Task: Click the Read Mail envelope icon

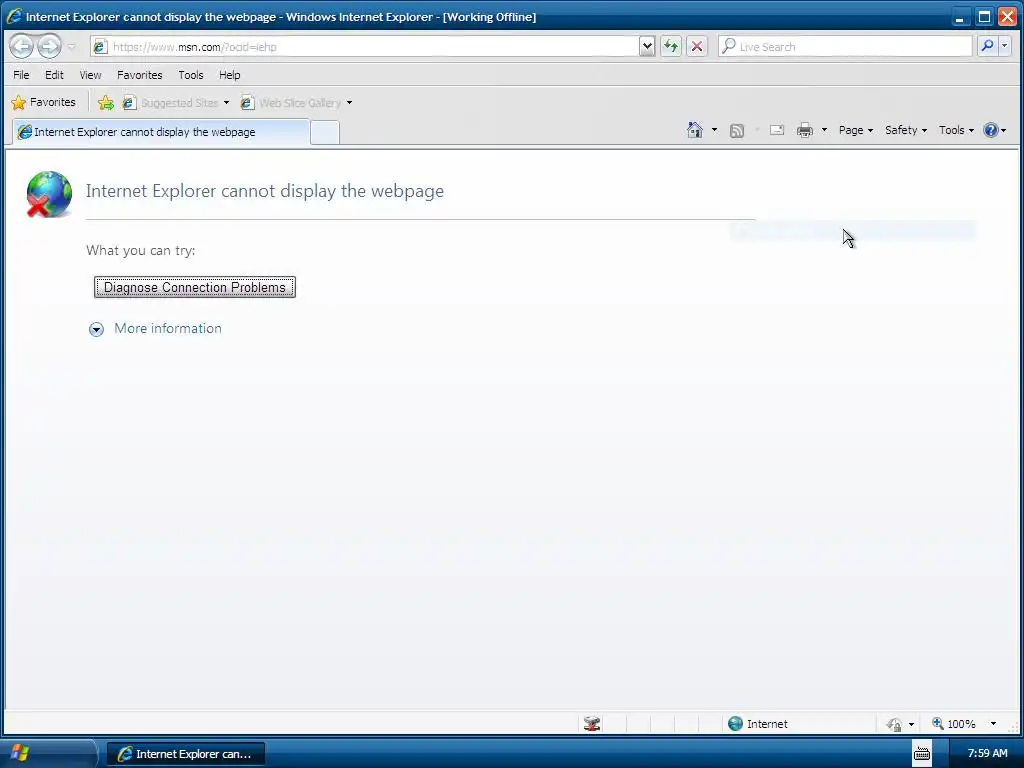Action: 776,130
